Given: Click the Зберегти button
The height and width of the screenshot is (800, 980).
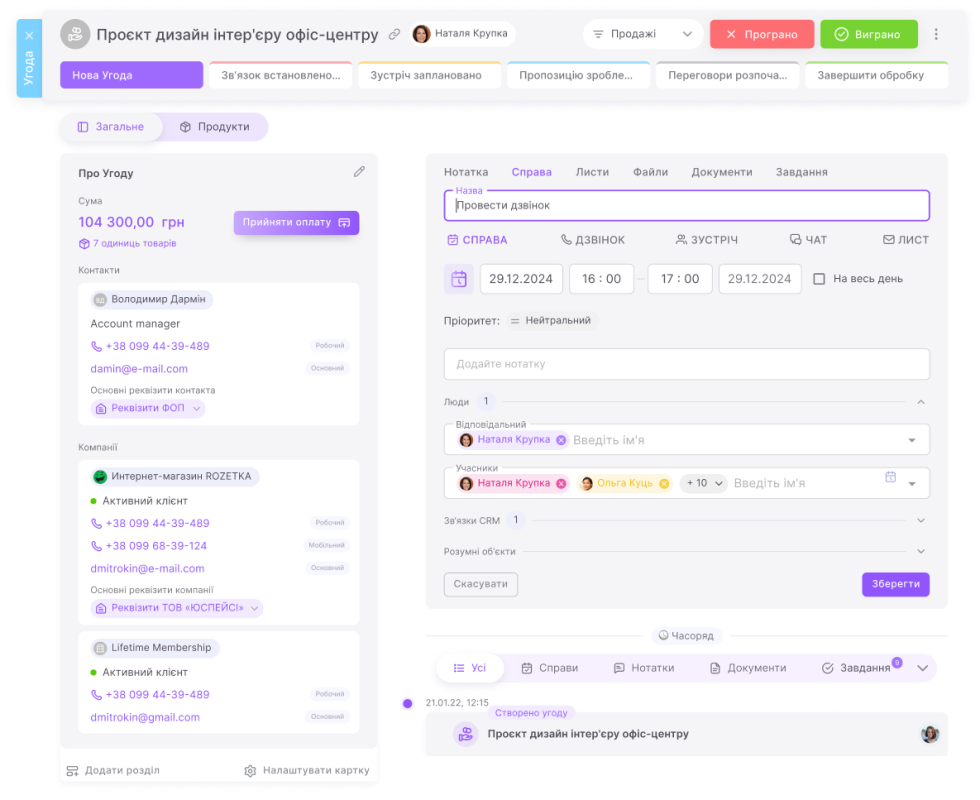Looking at the screenshot, I should click(x=895, y=584).
